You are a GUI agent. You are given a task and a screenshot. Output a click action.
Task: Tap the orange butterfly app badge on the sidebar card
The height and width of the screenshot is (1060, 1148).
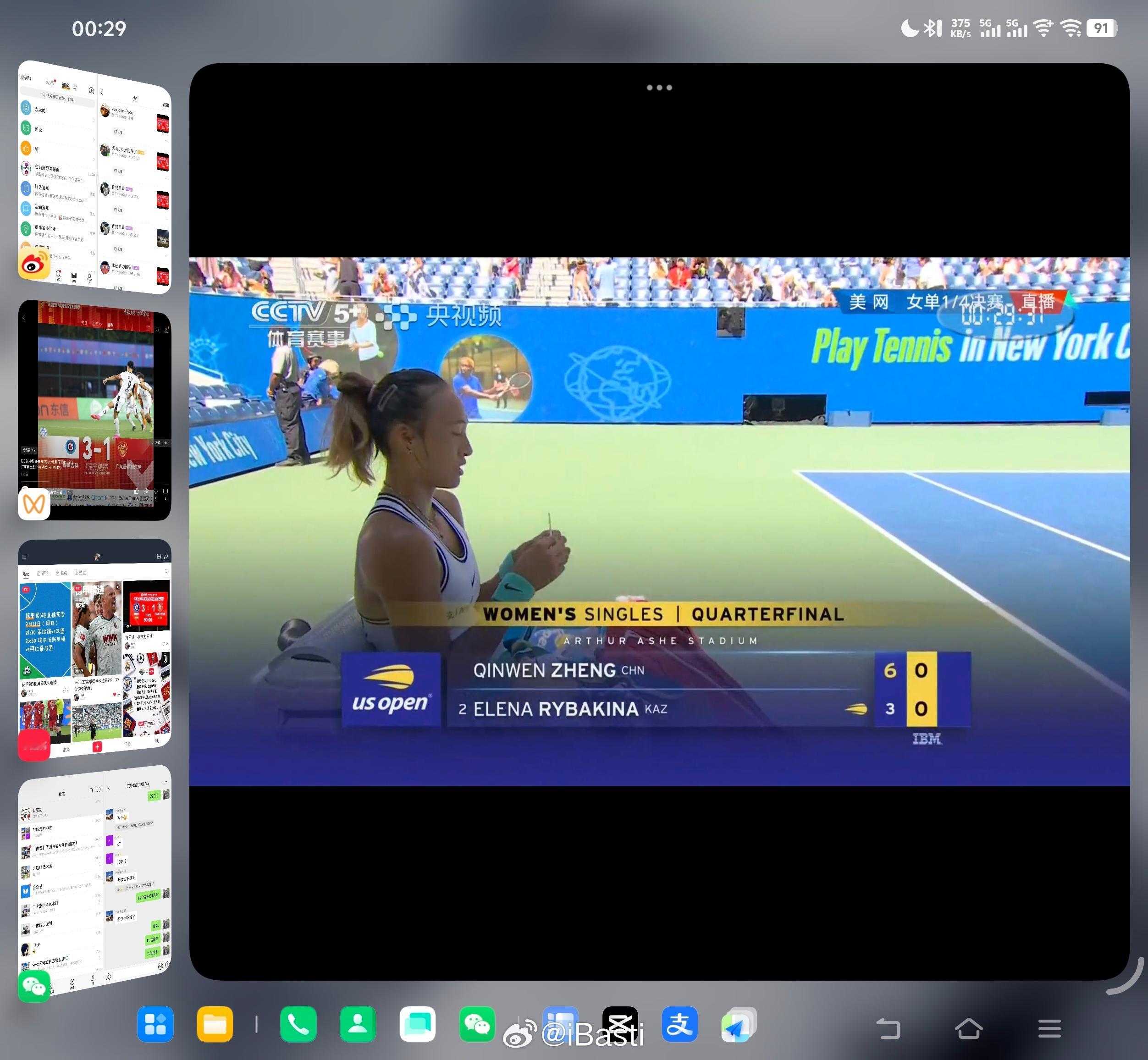pos(34,503)
